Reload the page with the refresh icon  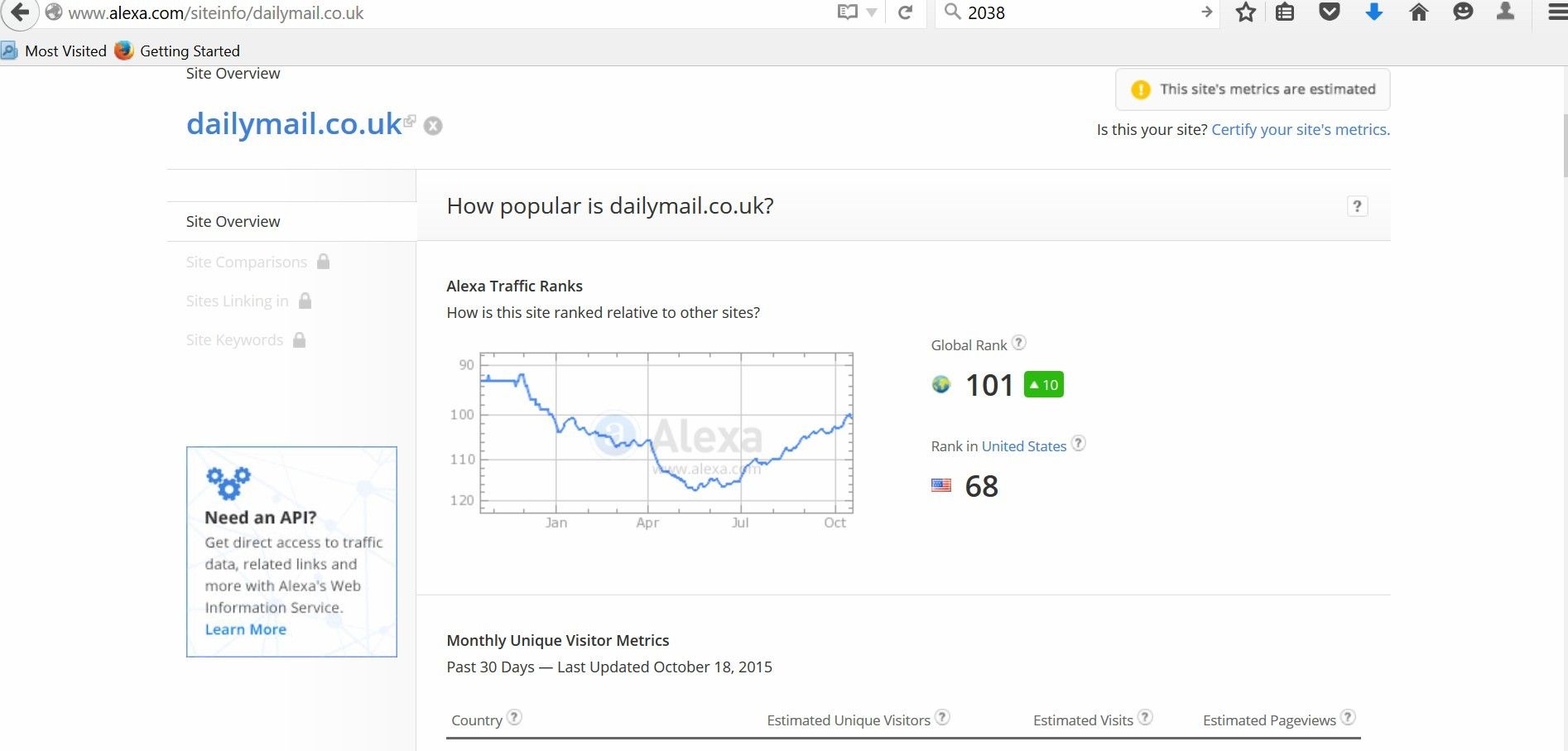click(x=905, y=12)
